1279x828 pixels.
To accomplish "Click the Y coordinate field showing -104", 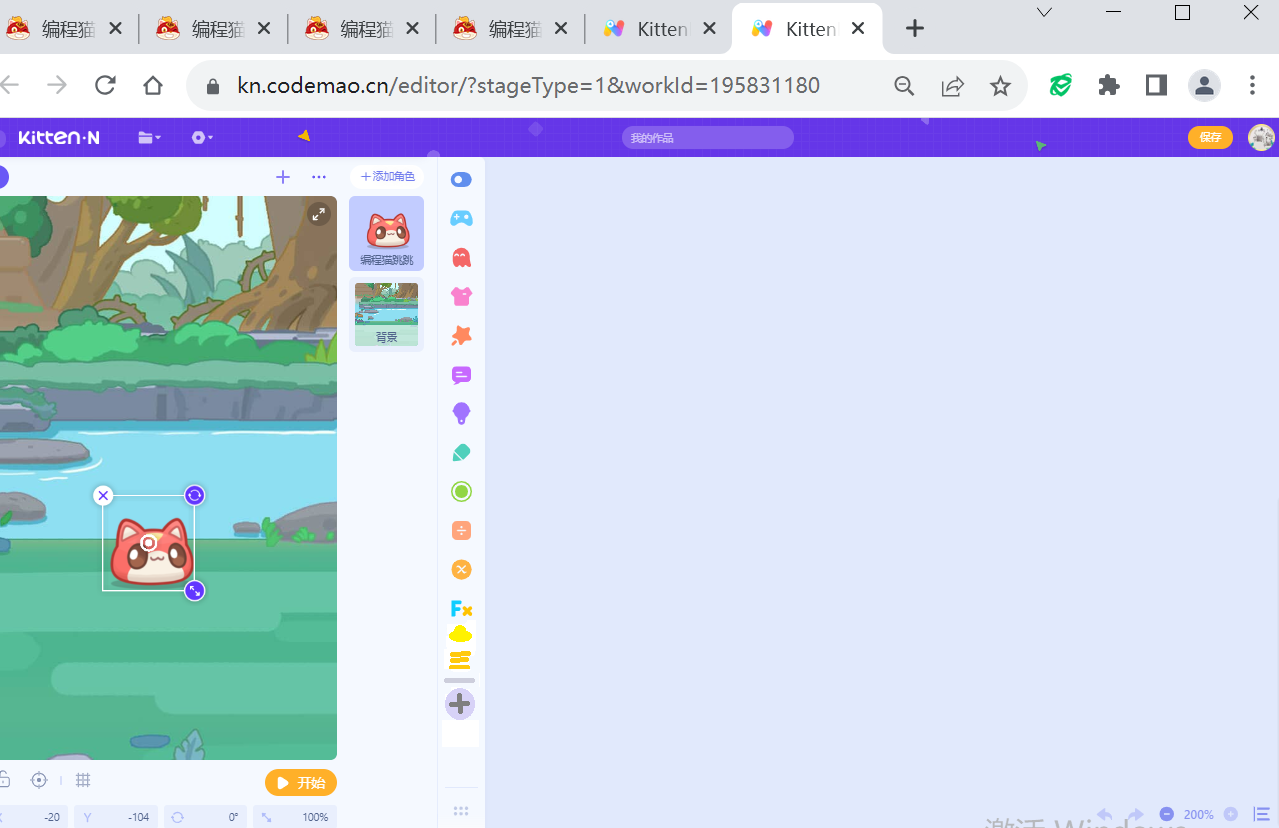I will [116, 817].
